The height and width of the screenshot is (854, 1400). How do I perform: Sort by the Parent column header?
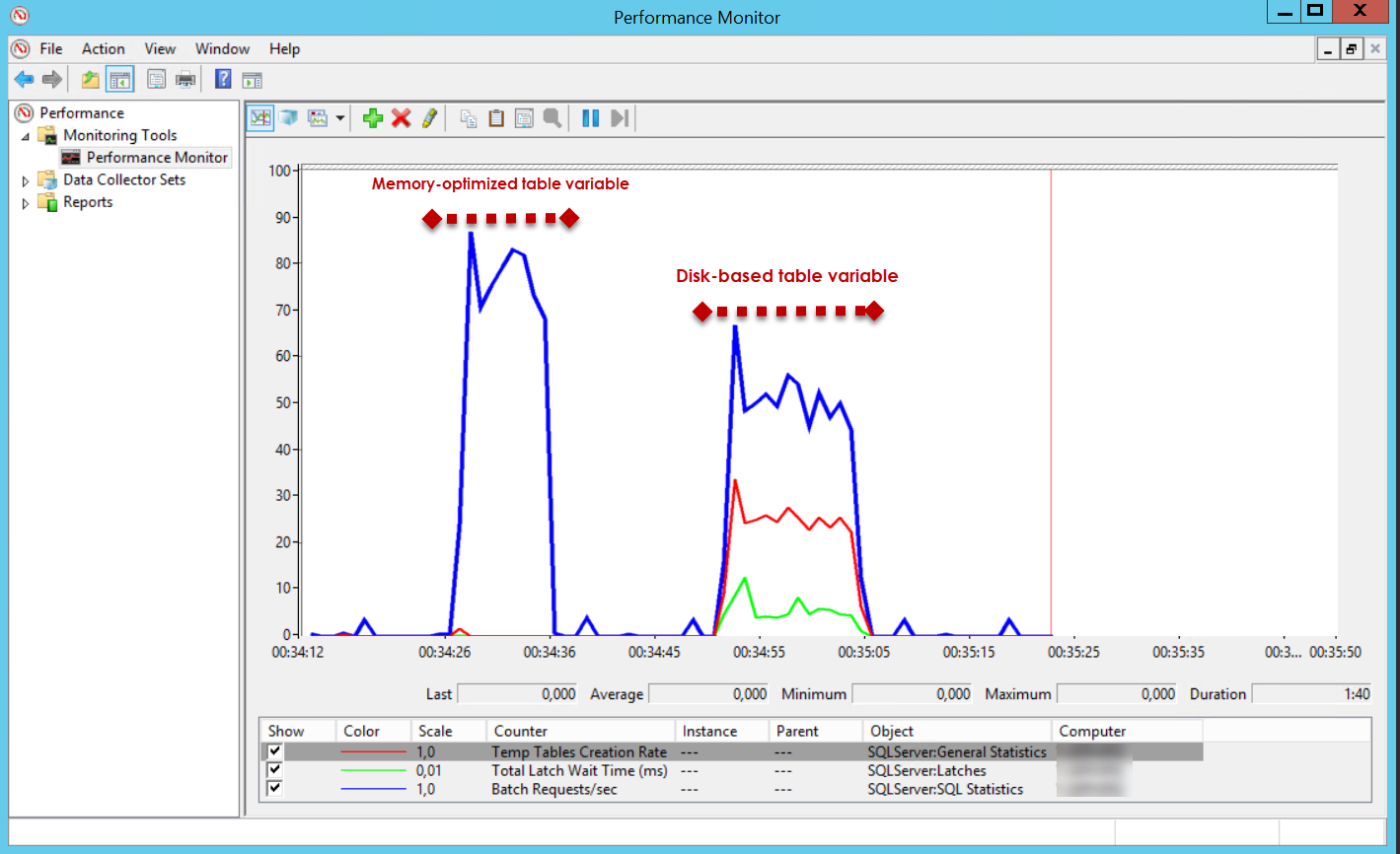pyautogui.click(x=816, y=731)
